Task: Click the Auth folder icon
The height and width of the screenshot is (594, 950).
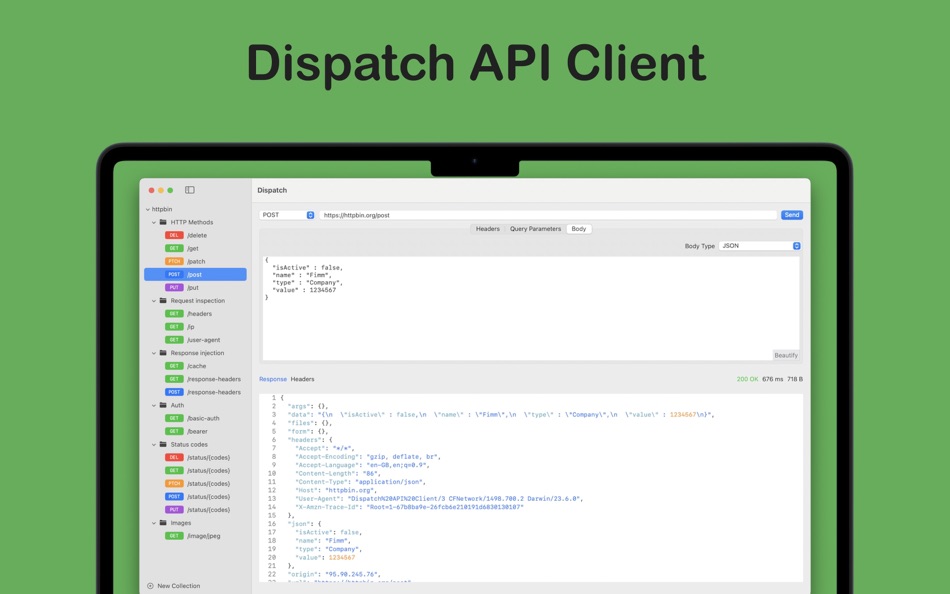Action: [163, 405]
